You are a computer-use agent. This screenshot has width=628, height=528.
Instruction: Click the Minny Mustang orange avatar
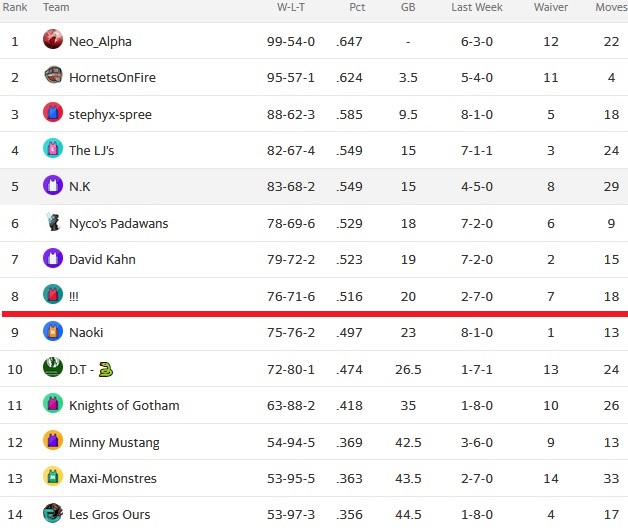pos(53,440)
